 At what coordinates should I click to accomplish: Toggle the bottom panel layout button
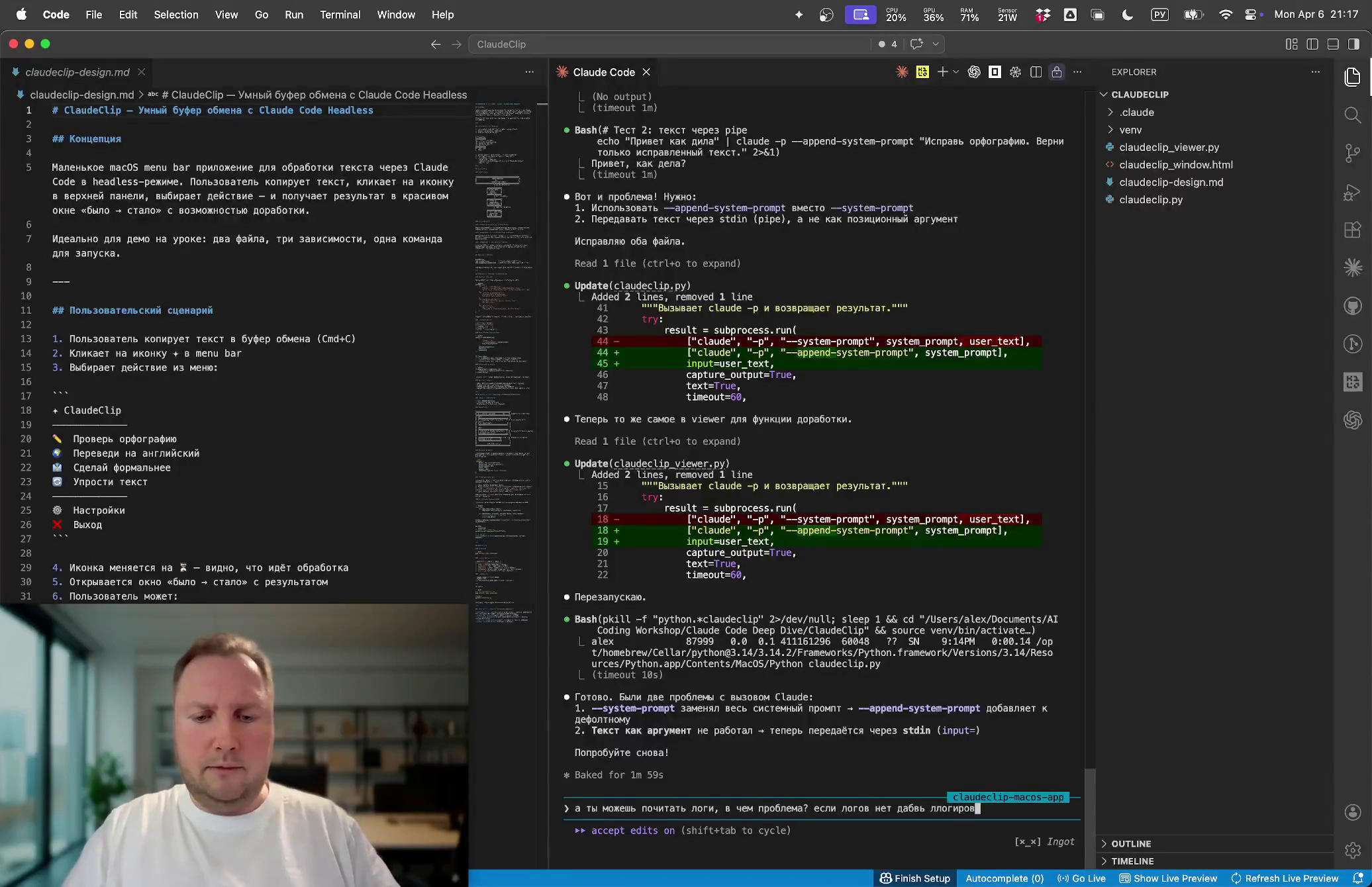(x=1333, y=44)
